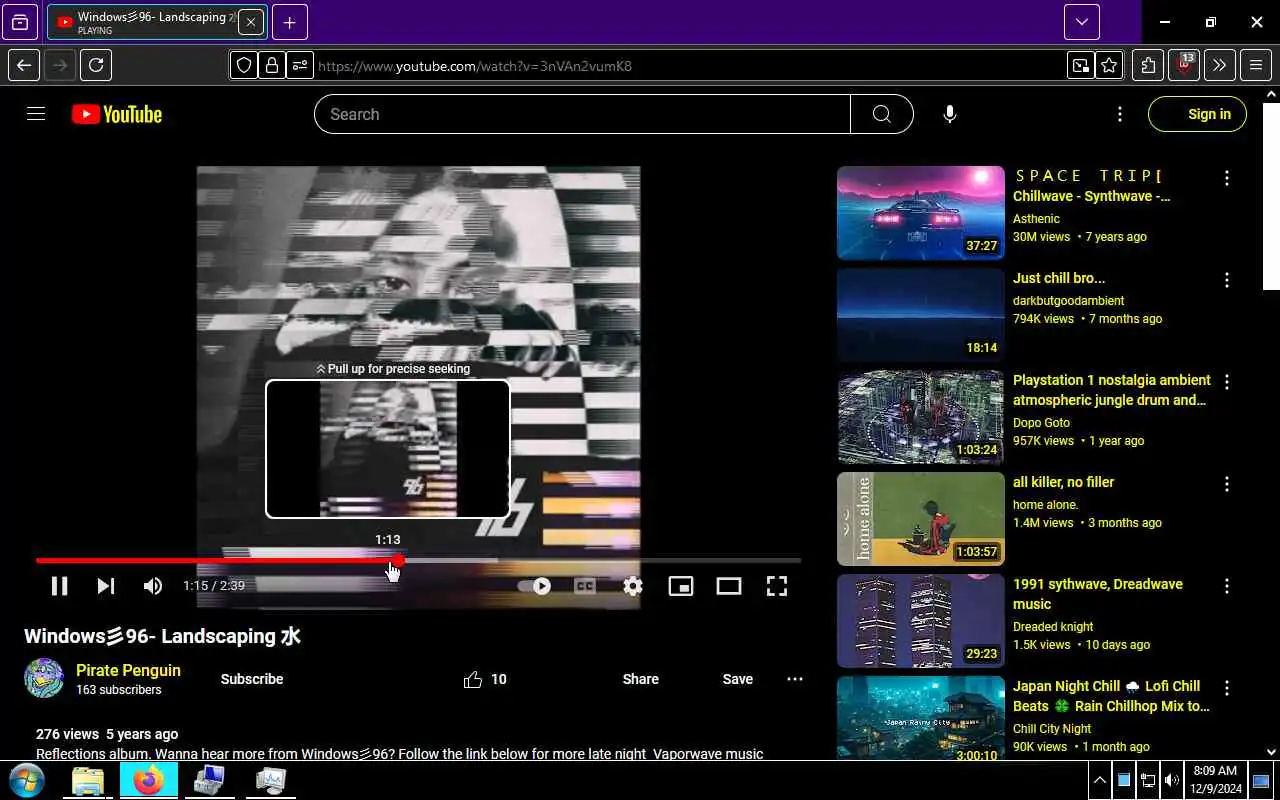The image size is (1280, 800).
Task: Go to YouTube home logo
Action: pyautogui.click(x=117, y=114)
